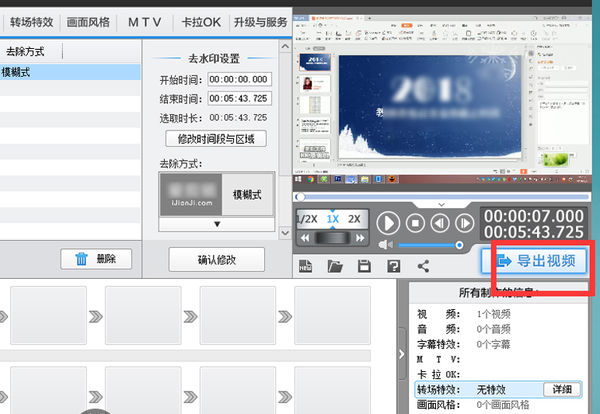Click the 0个画面风格 info value
This screenshot has width=600, height=414.
coord(503,404)
